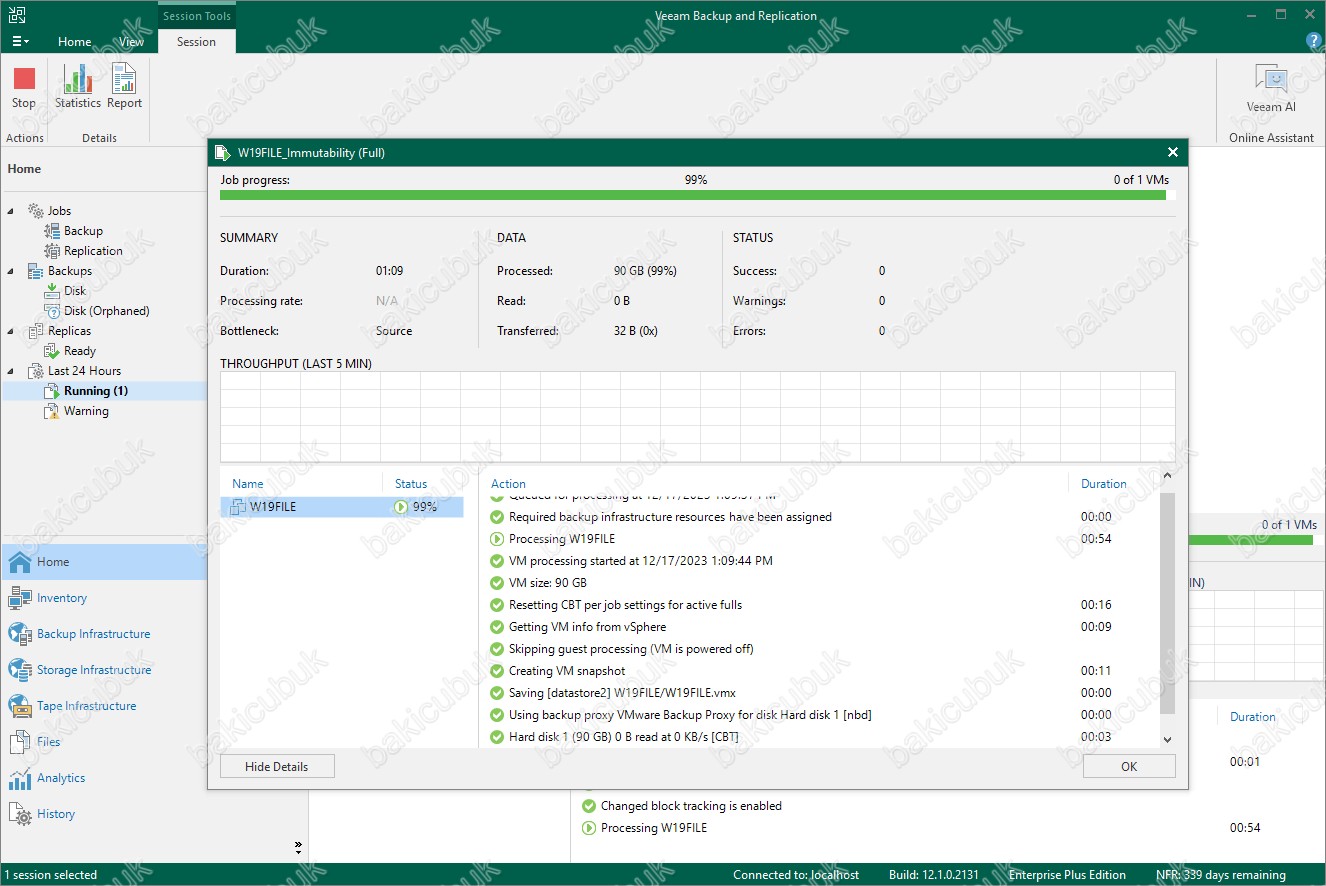The width and height of the screenshot is (1326, 886).
Task: Click dialog Duration column header
Action: point(1104,484)
